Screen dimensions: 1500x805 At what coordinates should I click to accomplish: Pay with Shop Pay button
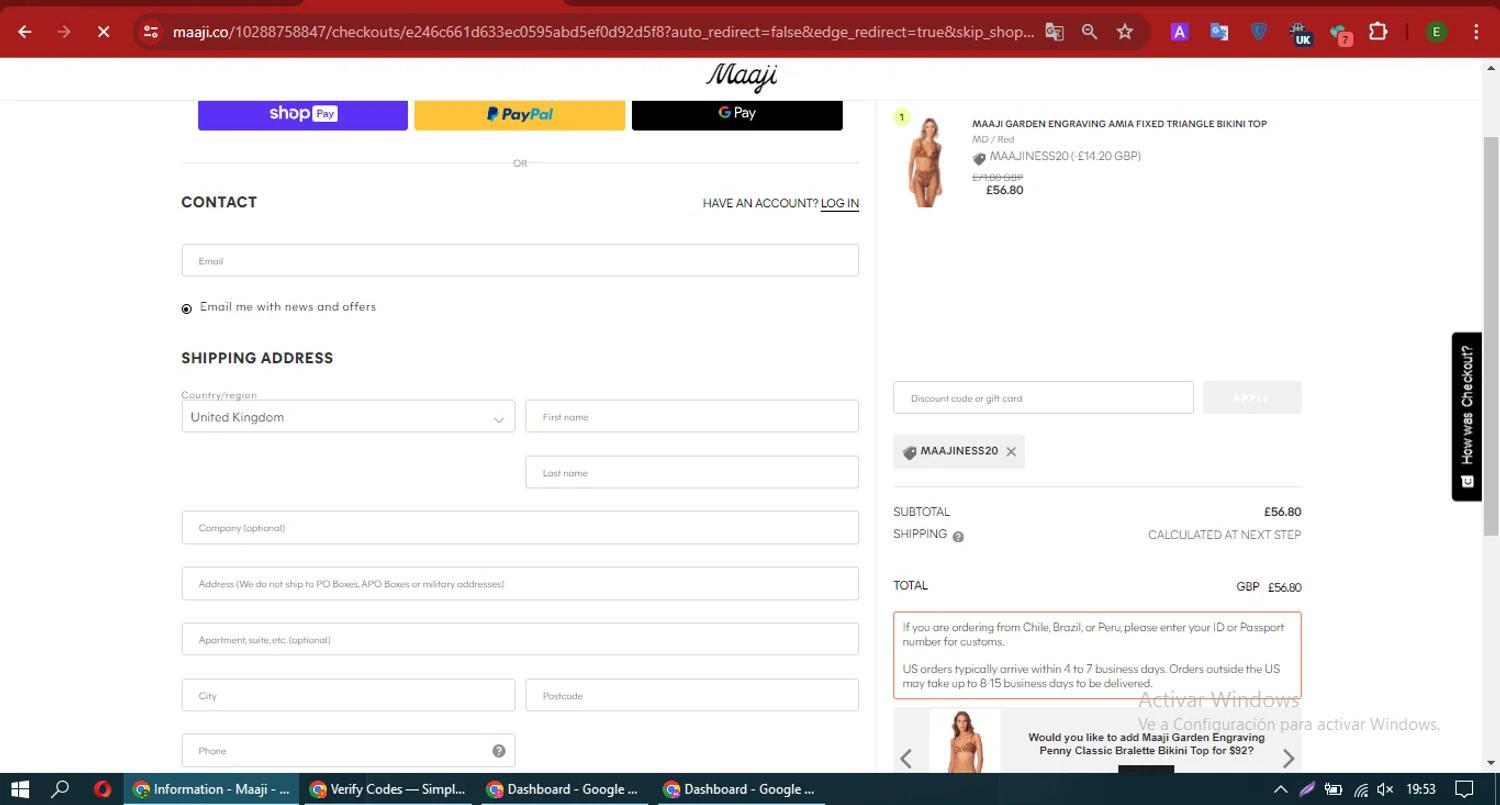(303, 114)
